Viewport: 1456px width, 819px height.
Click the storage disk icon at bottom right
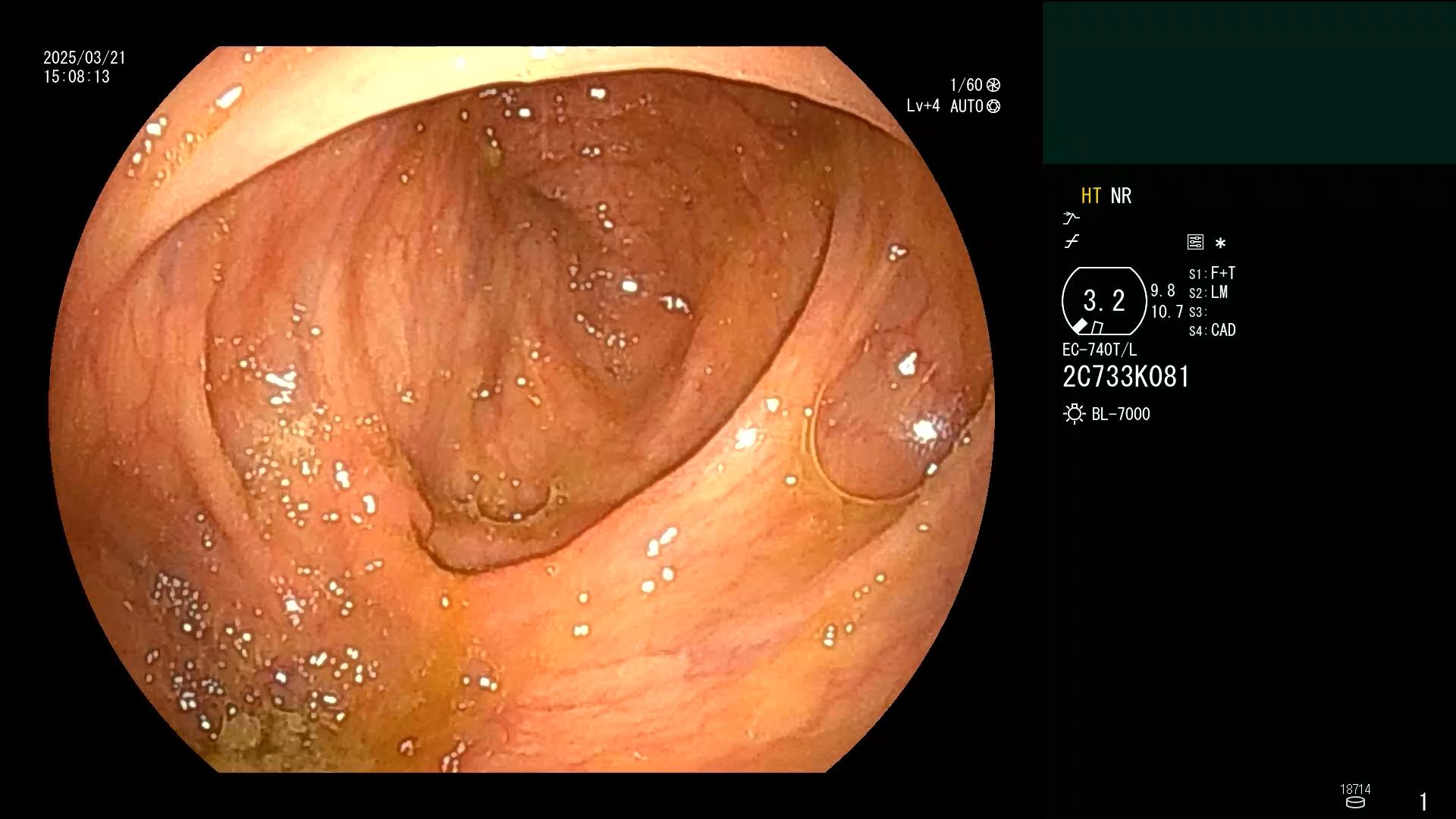pyautogui.click(x=1355, y=802)
